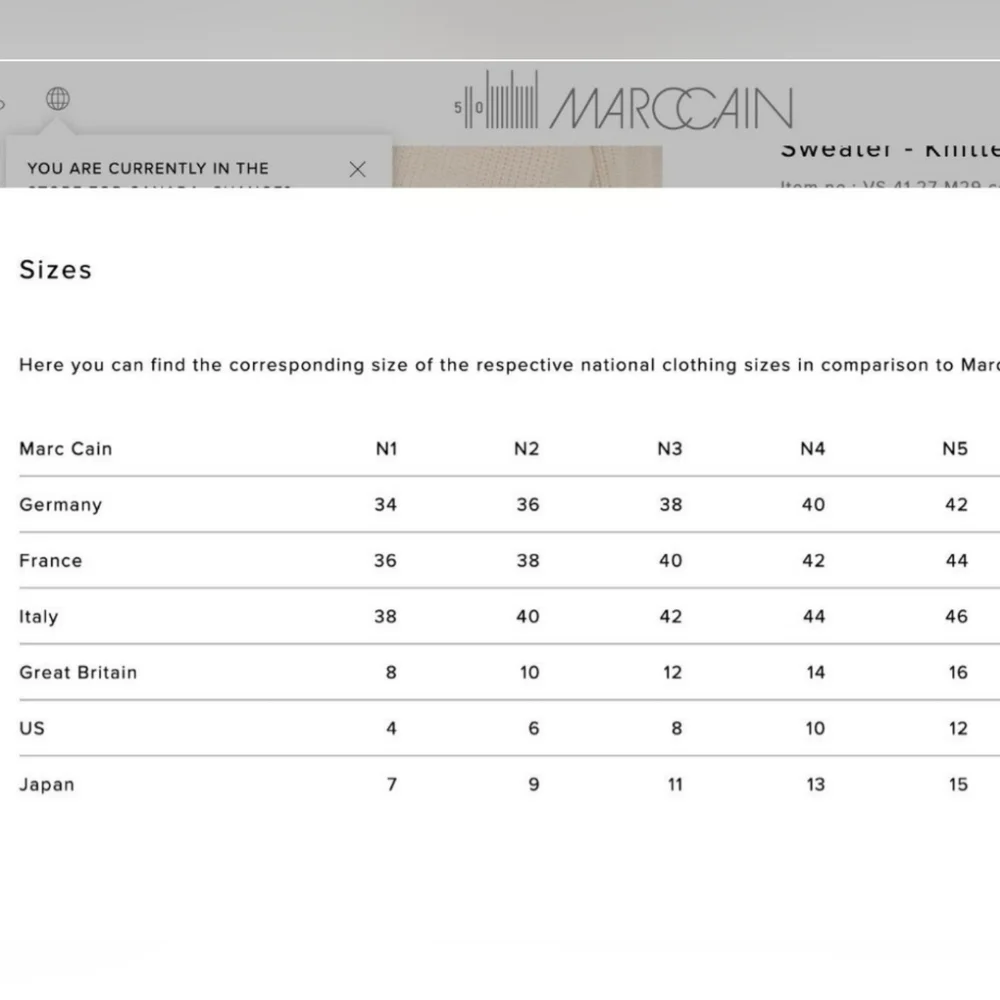The width and height of the screenshot is (1000, 1000).
Task: Select the Sizes heading text
Action: pyautogui.click(x=55, y=270)
